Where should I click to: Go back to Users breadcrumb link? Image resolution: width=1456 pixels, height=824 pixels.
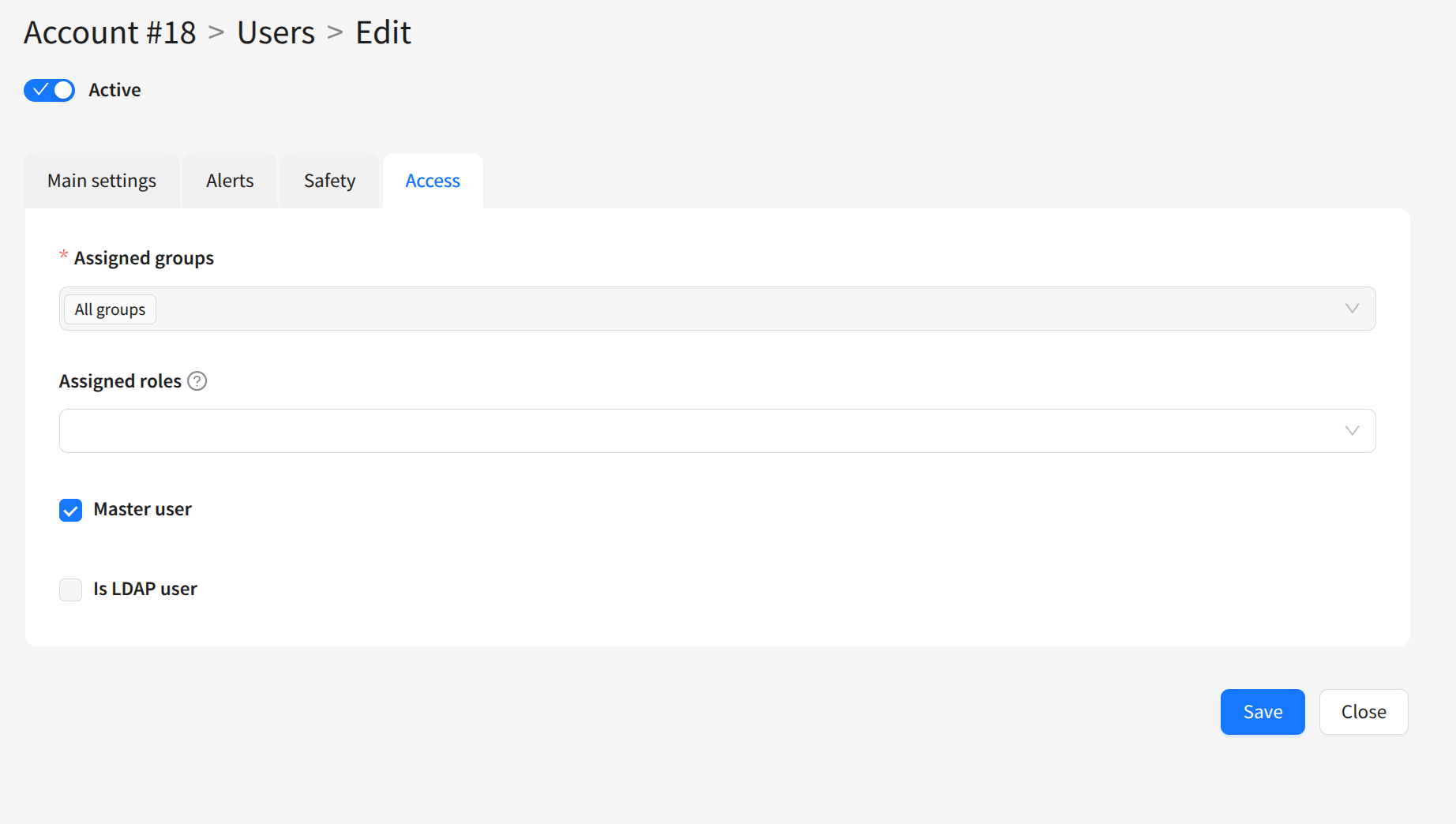[x=276, y=33]
